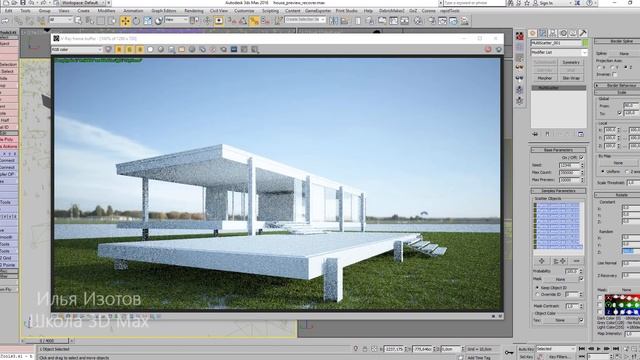Toggle the On/Off checkbox in Base Parameters

coord(581,158)
